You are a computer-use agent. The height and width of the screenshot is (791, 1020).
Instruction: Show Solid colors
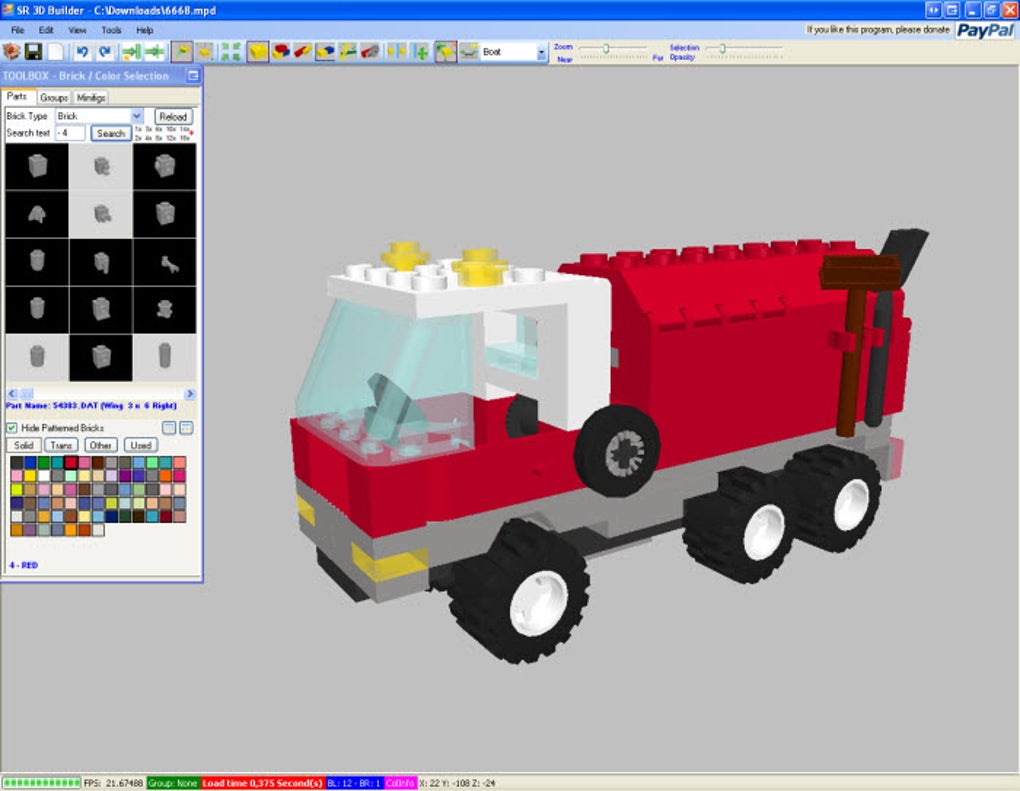point(23,446)
